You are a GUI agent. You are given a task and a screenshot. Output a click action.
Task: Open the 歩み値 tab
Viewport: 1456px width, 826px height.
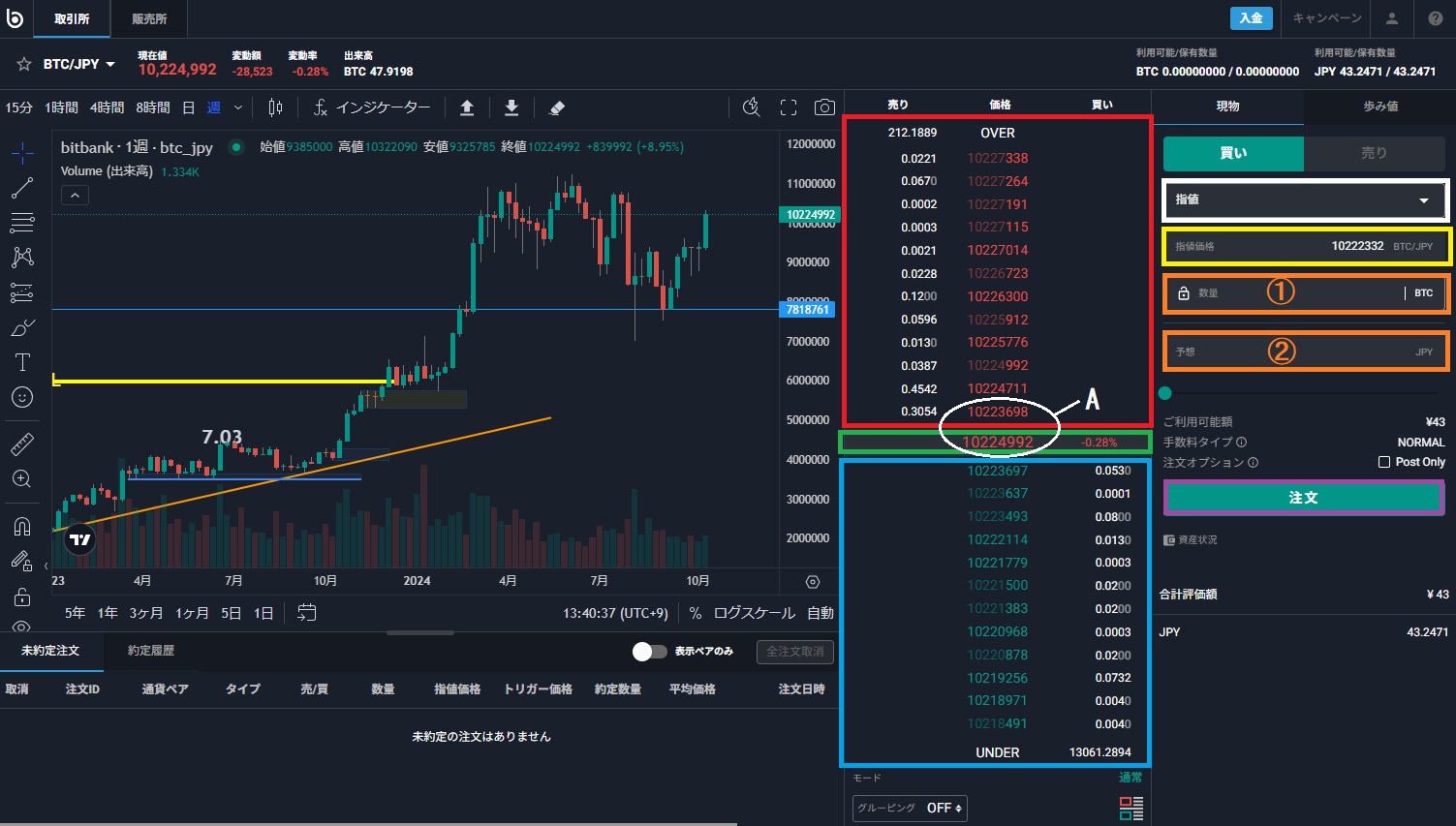pyautogui.click(x=1379, y=107)
